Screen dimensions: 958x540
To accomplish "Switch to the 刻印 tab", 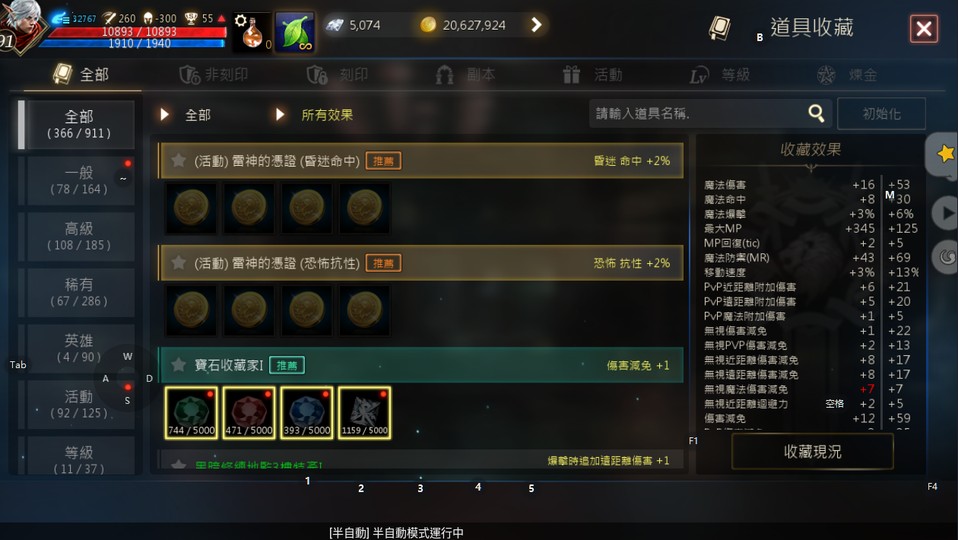I will pos(338,75).
